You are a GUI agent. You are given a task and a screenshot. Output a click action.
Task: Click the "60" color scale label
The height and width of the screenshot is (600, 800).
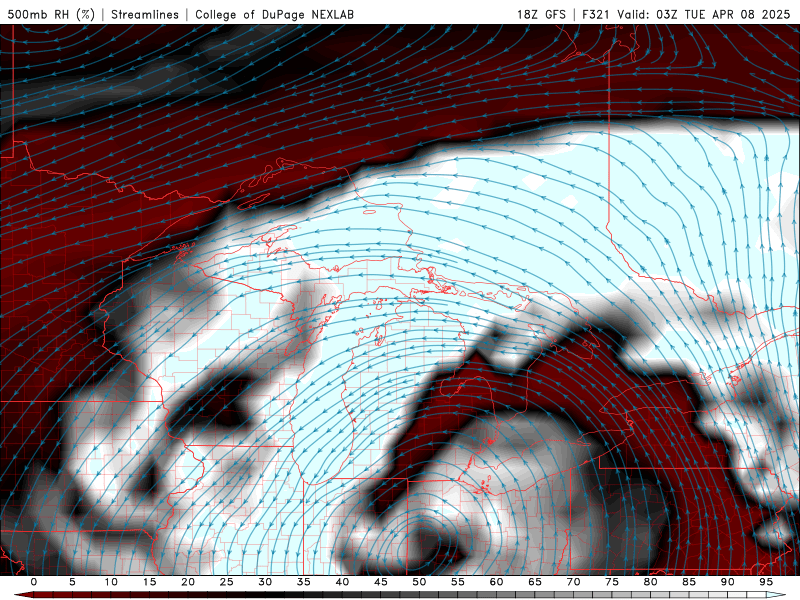(496, 582)
